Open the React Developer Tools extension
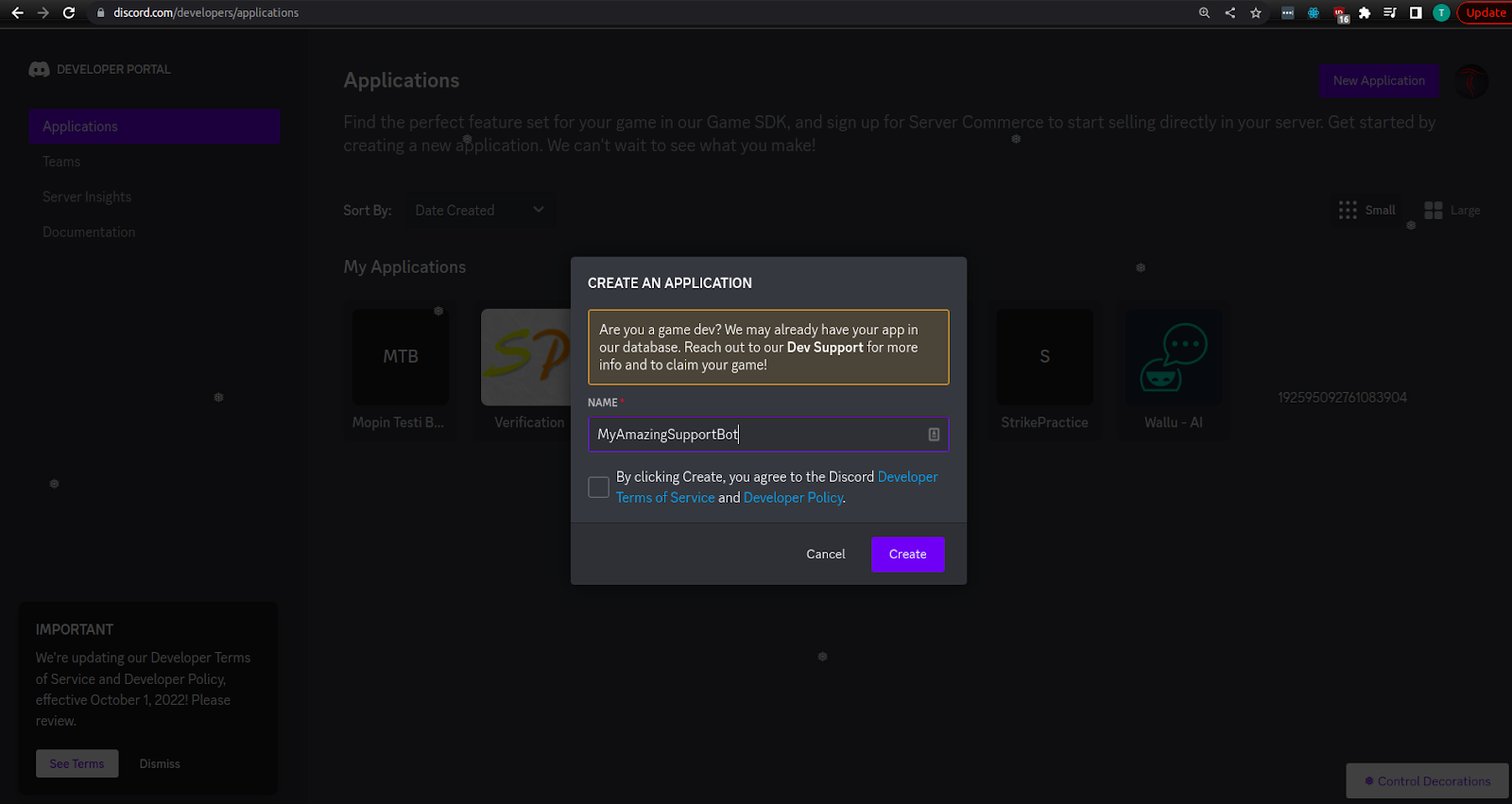The image size is (1512, 804). (1313, 12)
